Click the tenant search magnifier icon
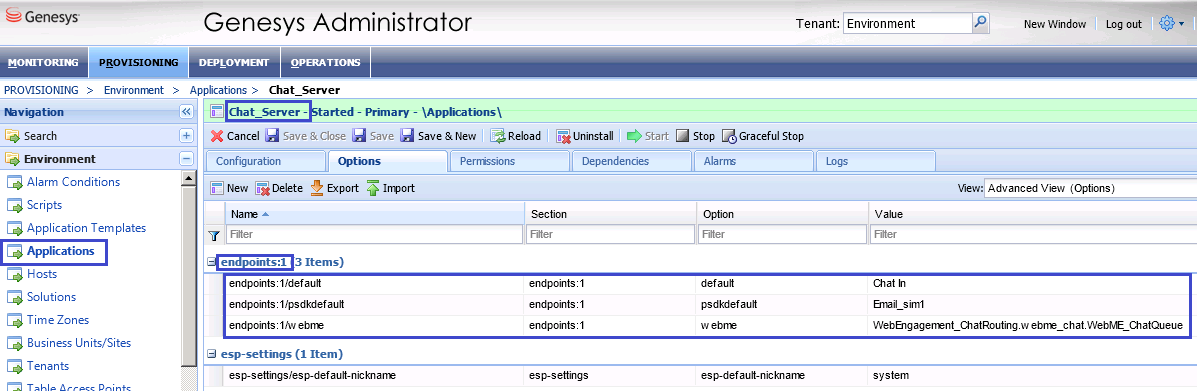This screenshot has width=1197, height=391. pos(981,23)
